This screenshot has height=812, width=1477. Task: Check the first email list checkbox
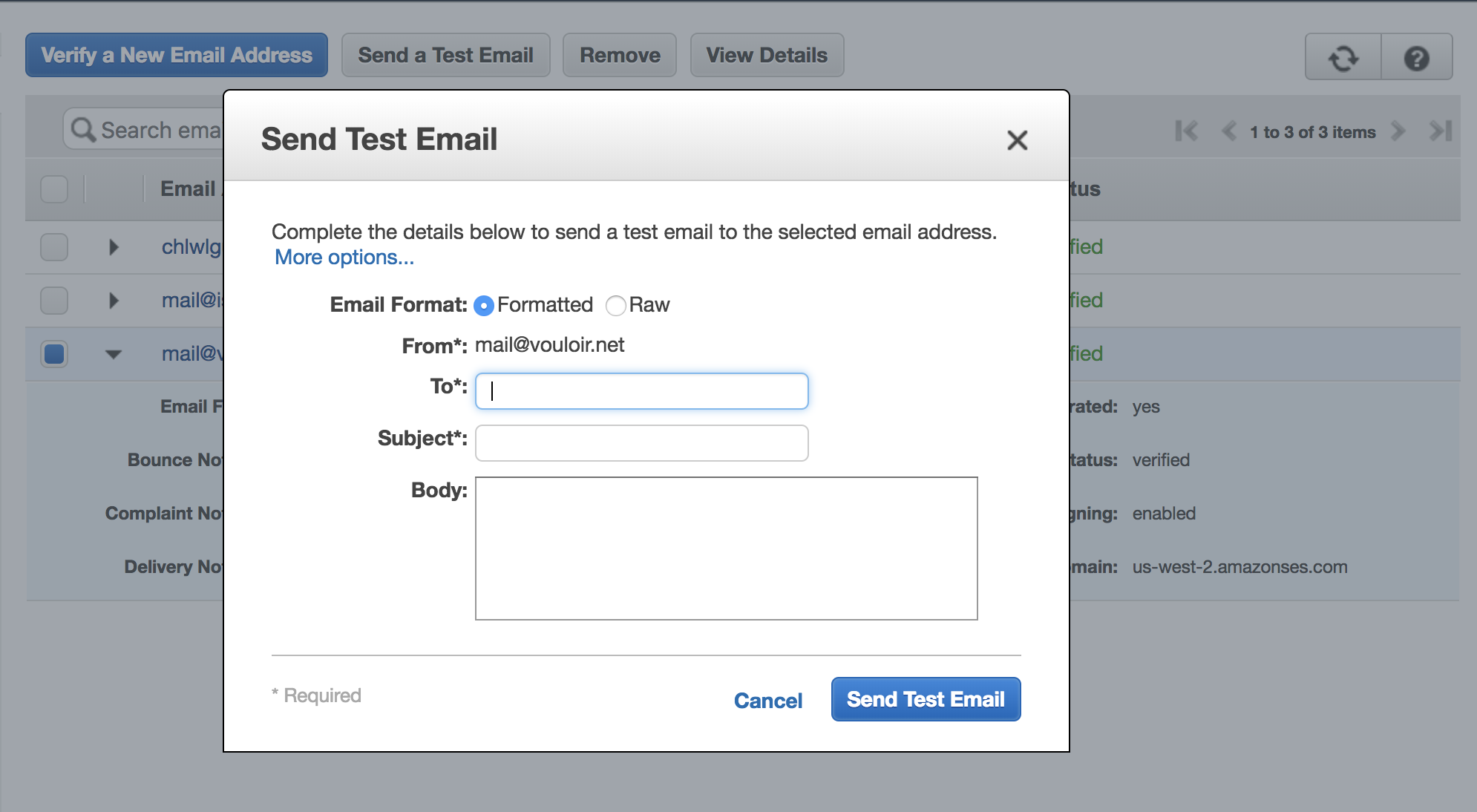[x=54, y=246]
